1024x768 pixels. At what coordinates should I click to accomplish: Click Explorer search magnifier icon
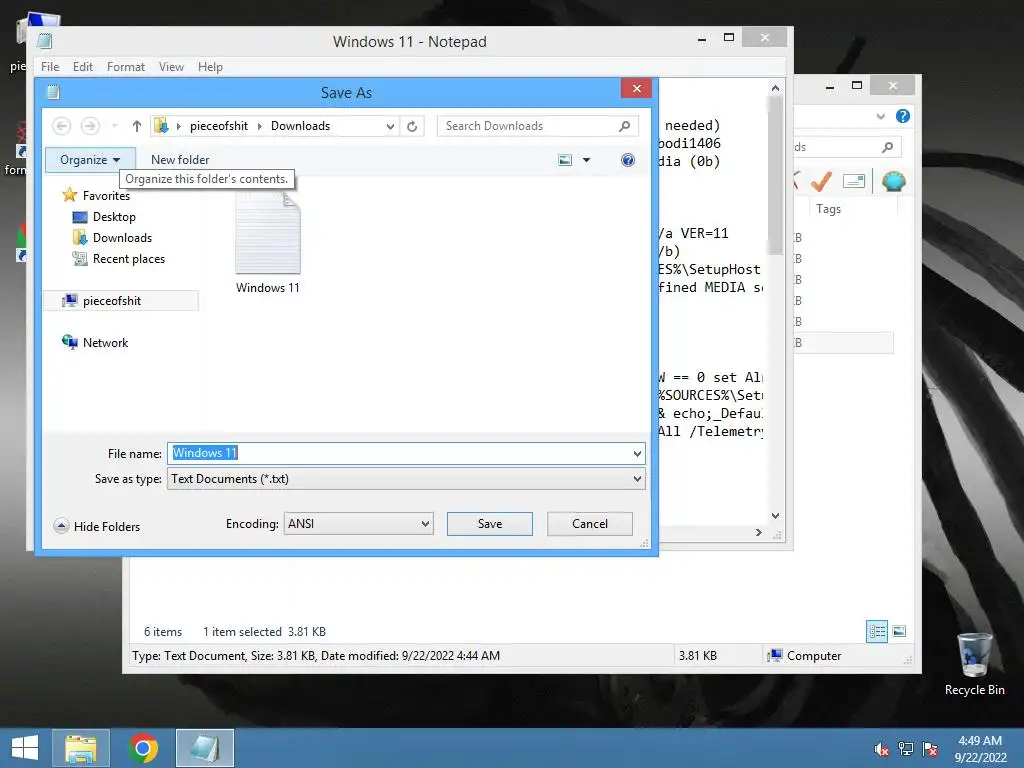point(888,147)
